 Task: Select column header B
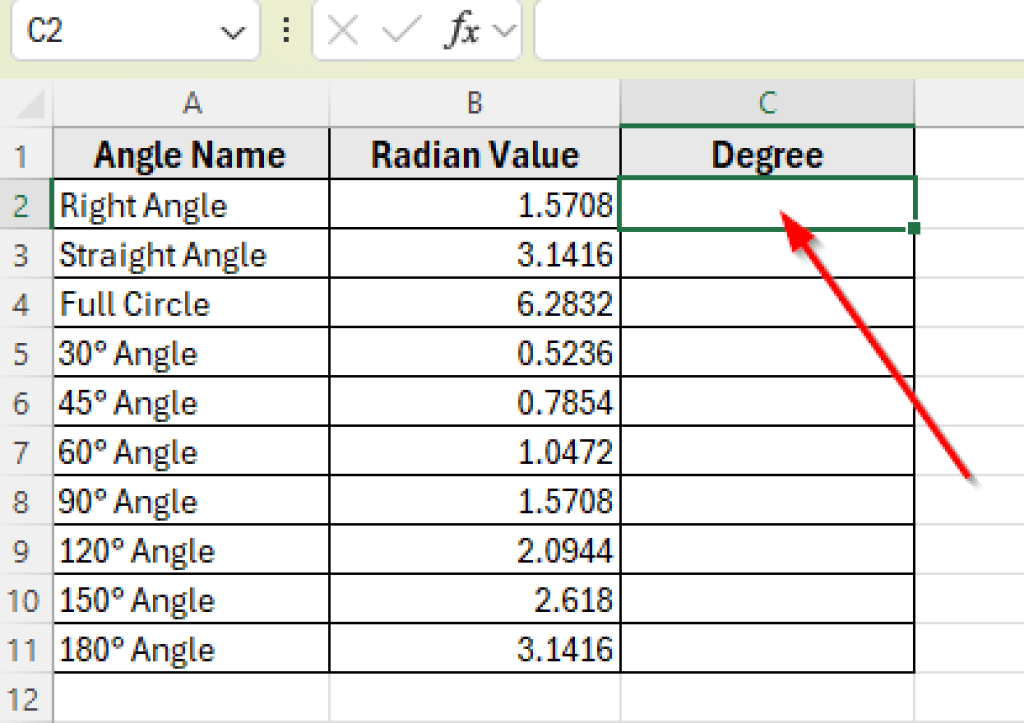coord(473,102)
